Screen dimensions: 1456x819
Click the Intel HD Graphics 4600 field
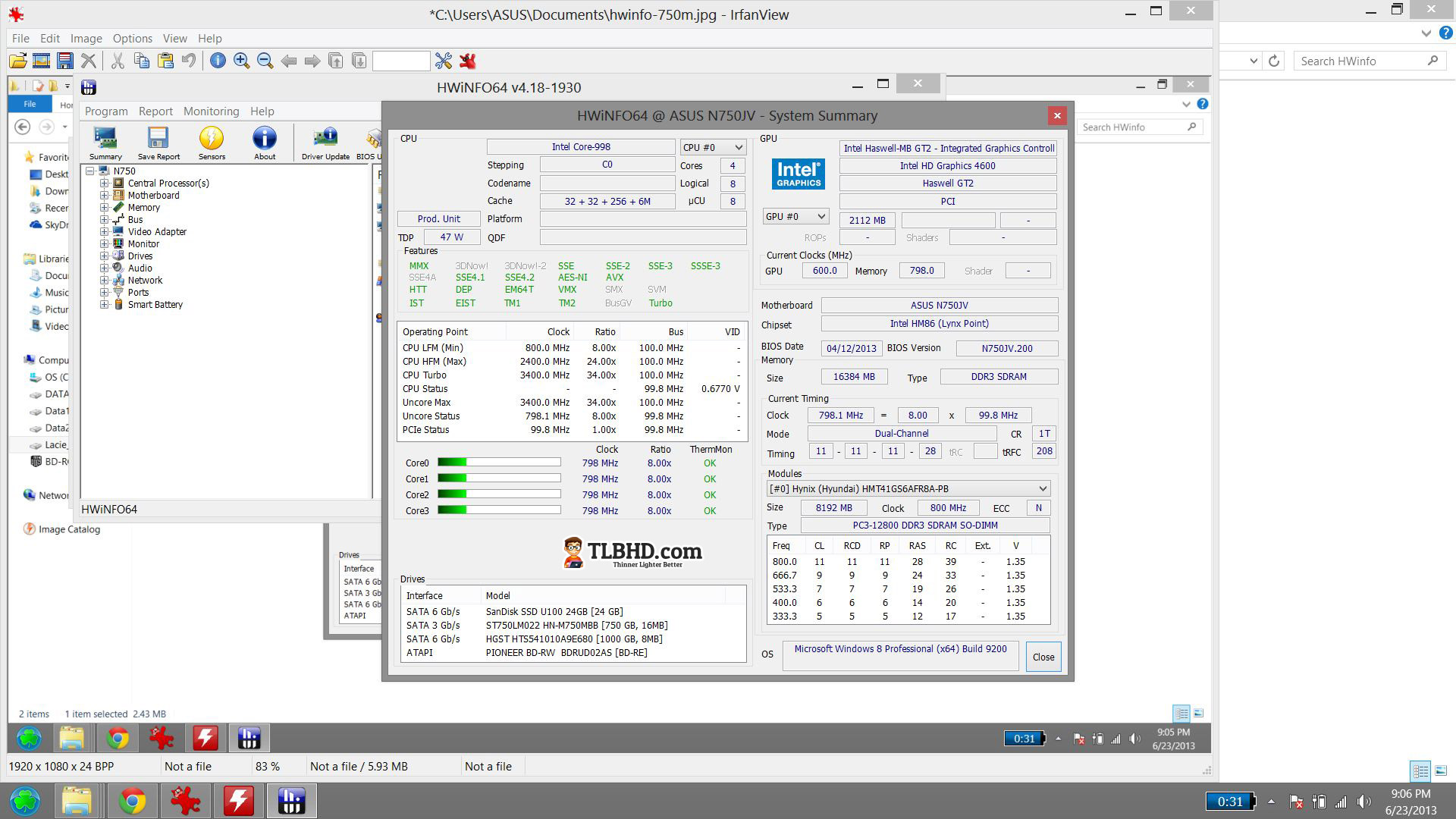[x=947, y=166]
